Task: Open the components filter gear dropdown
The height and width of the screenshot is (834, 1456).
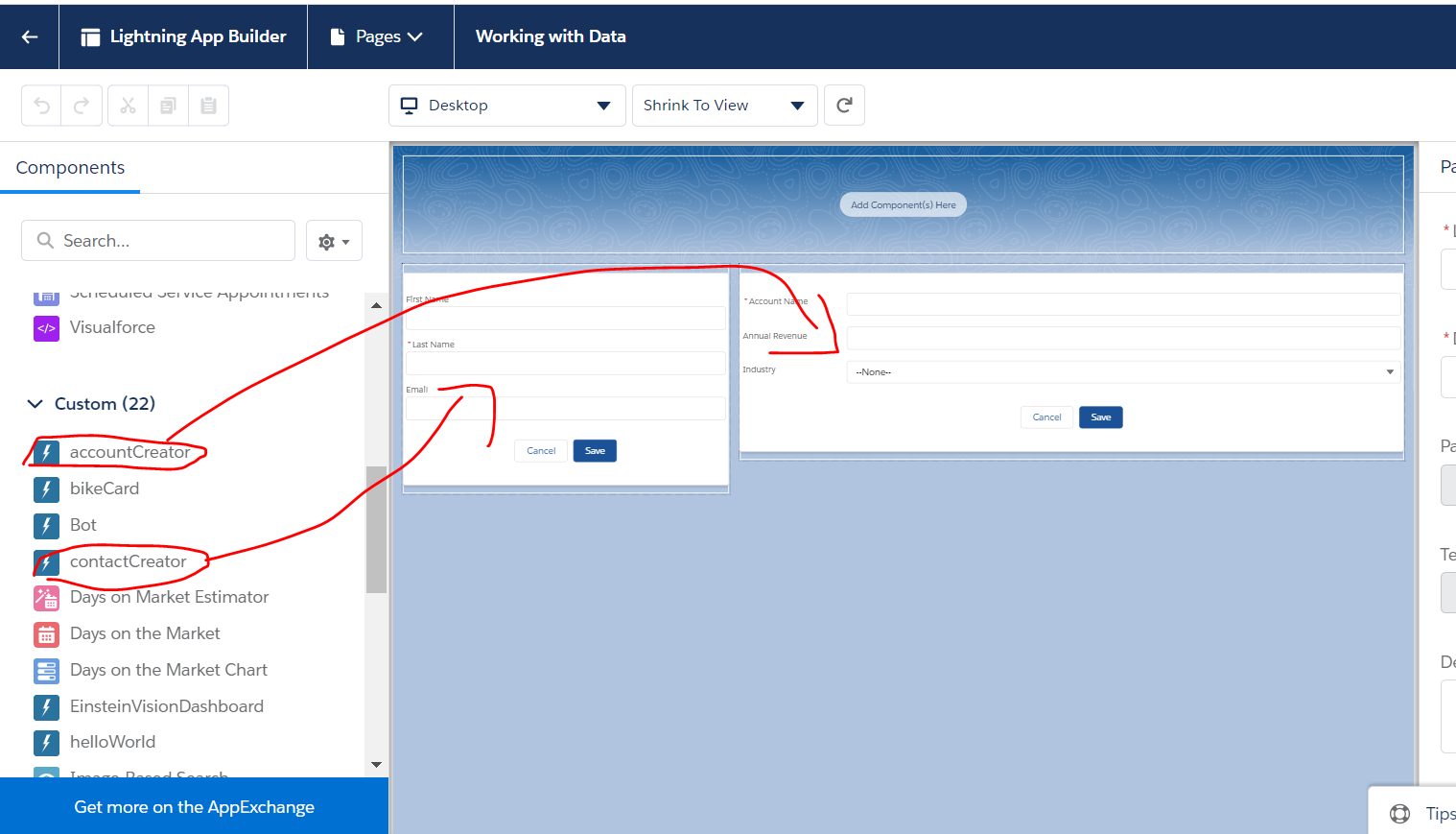Action: tap(334, 240)
